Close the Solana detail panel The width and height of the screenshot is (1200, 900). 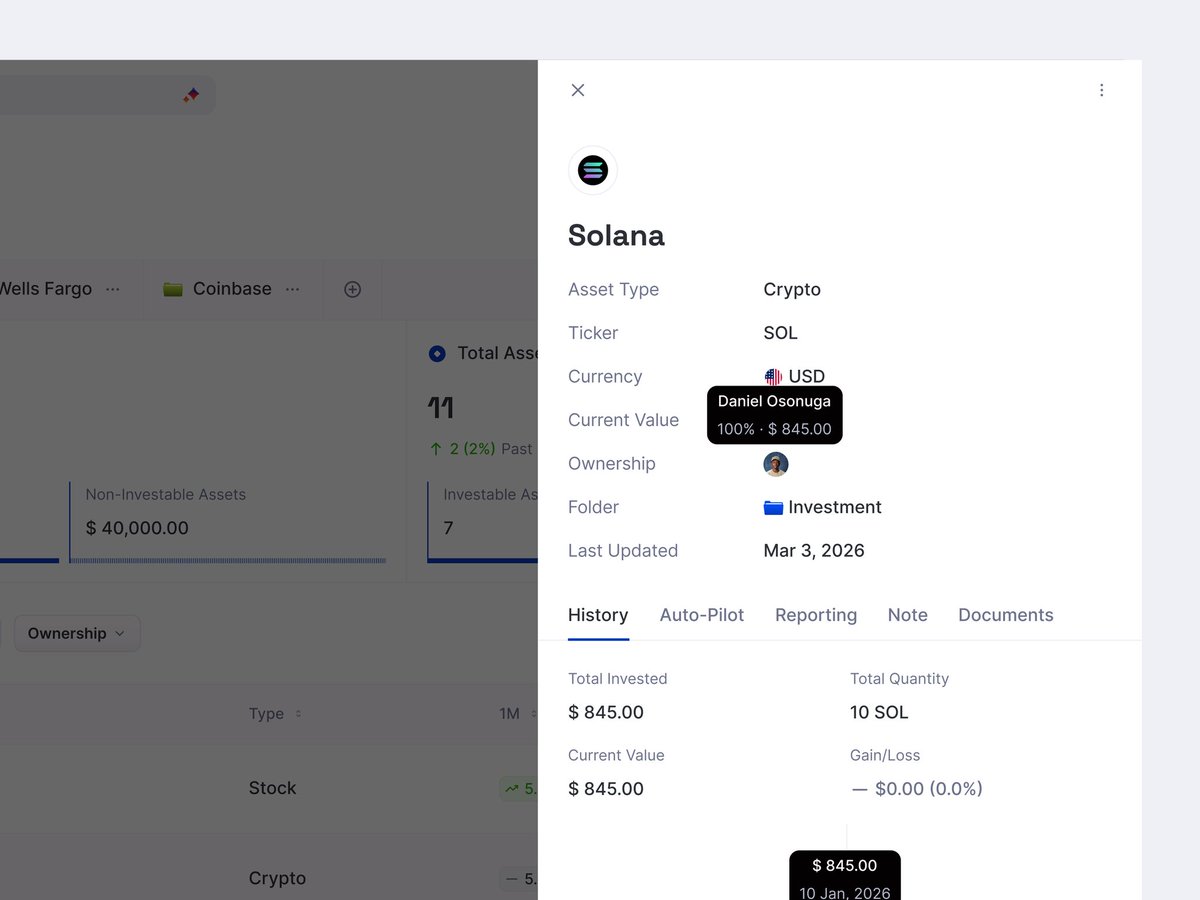coord(578,90)
